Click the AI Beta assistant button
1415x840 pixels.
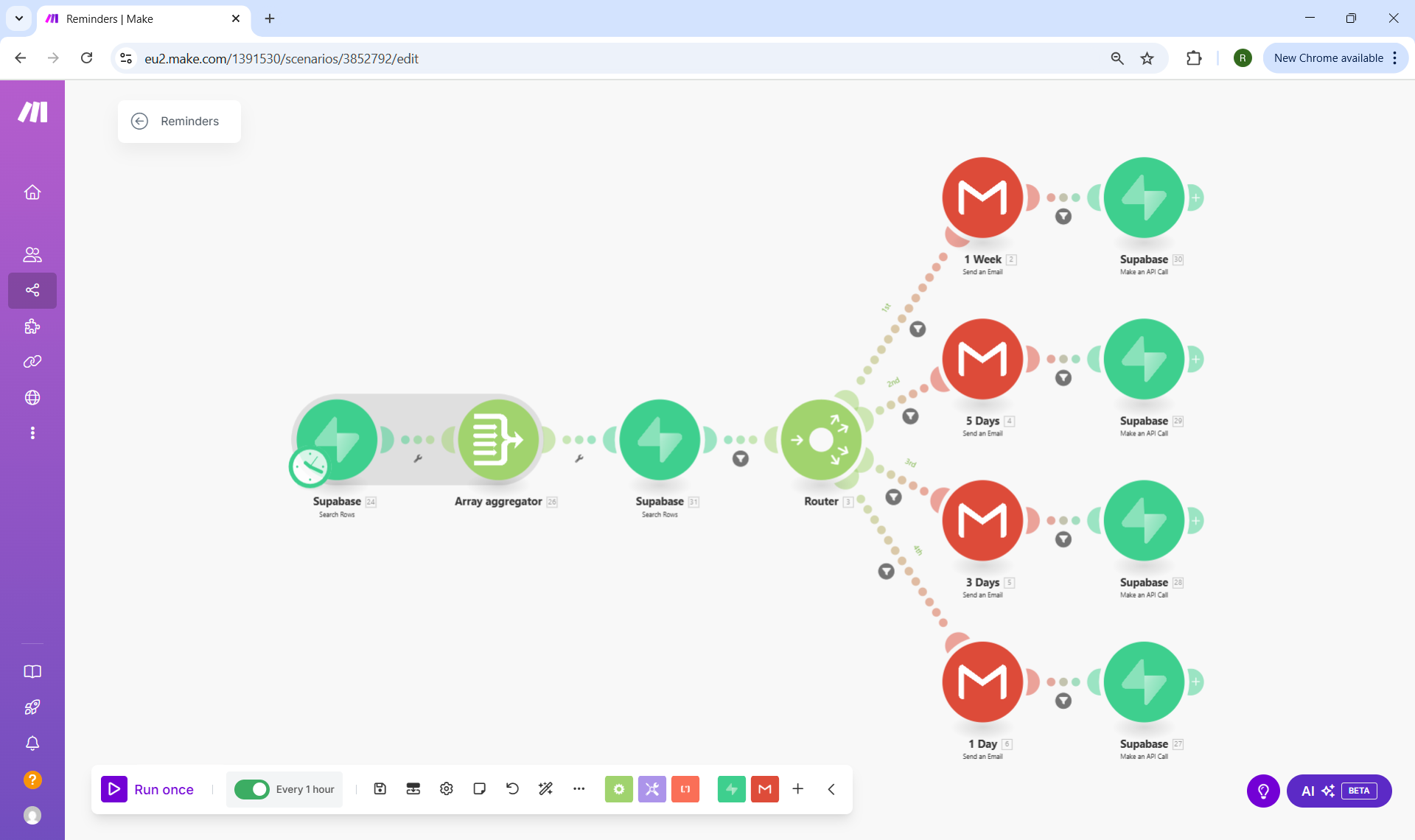tap(1338, 791)
